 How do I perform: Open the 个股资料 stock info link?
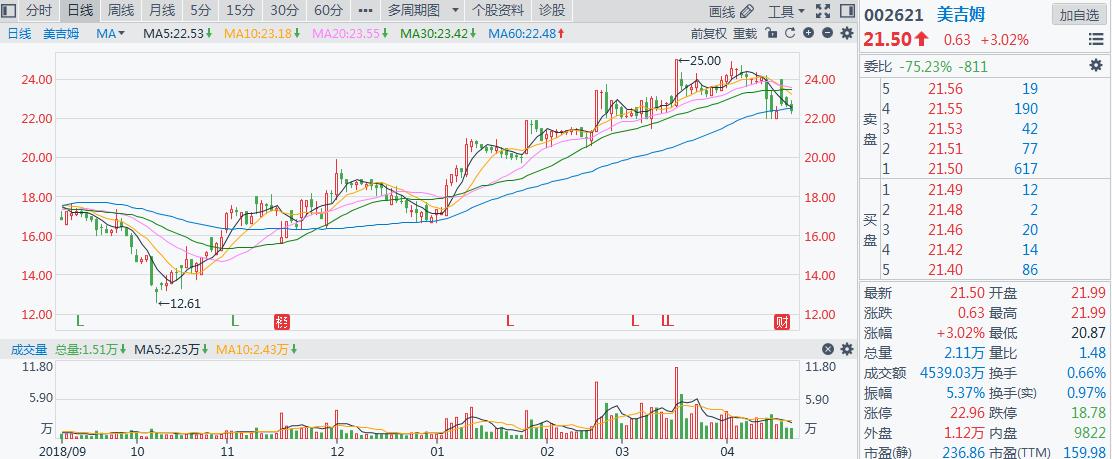[498, 11]
